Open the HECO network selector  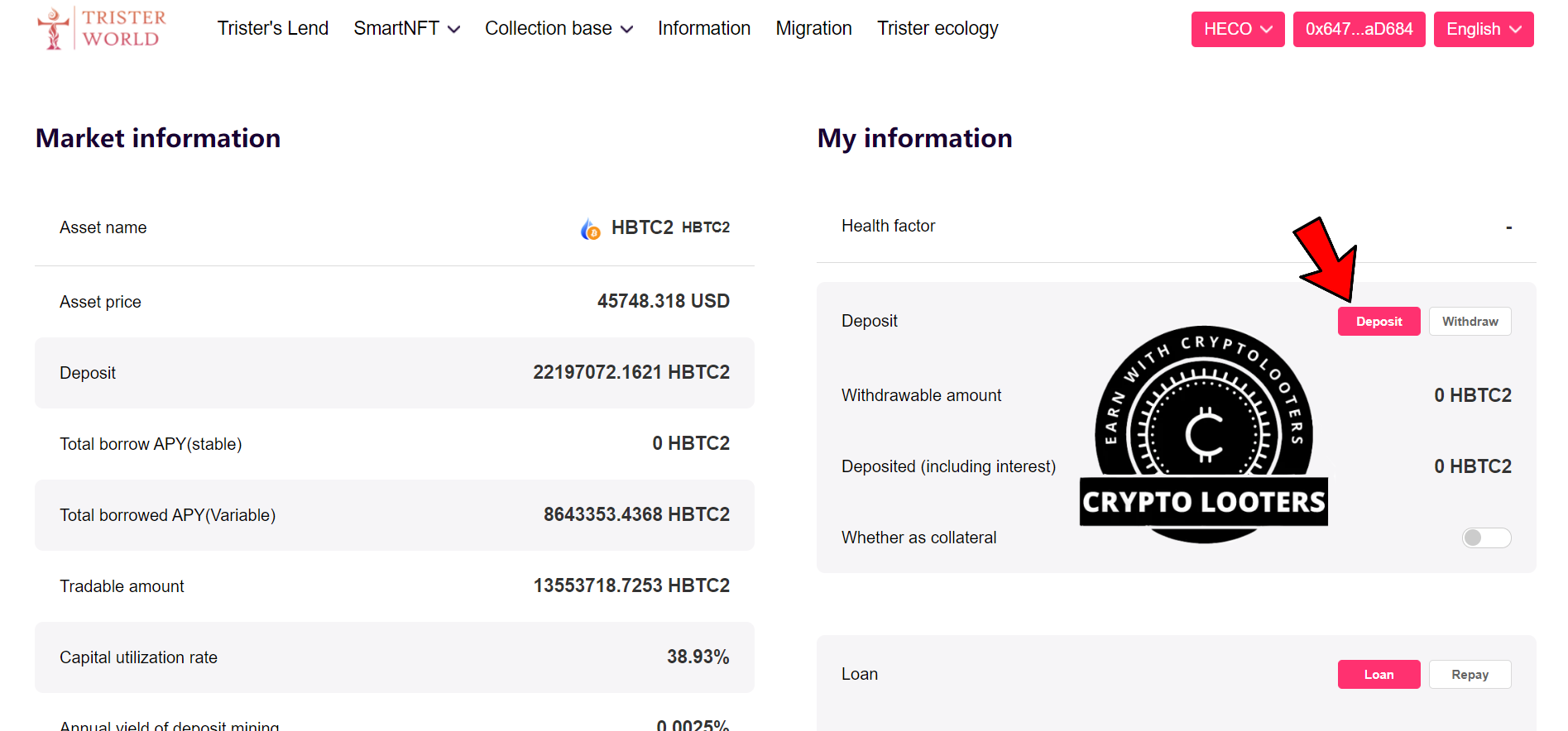pyautogui.click(x=1238, y=29)
